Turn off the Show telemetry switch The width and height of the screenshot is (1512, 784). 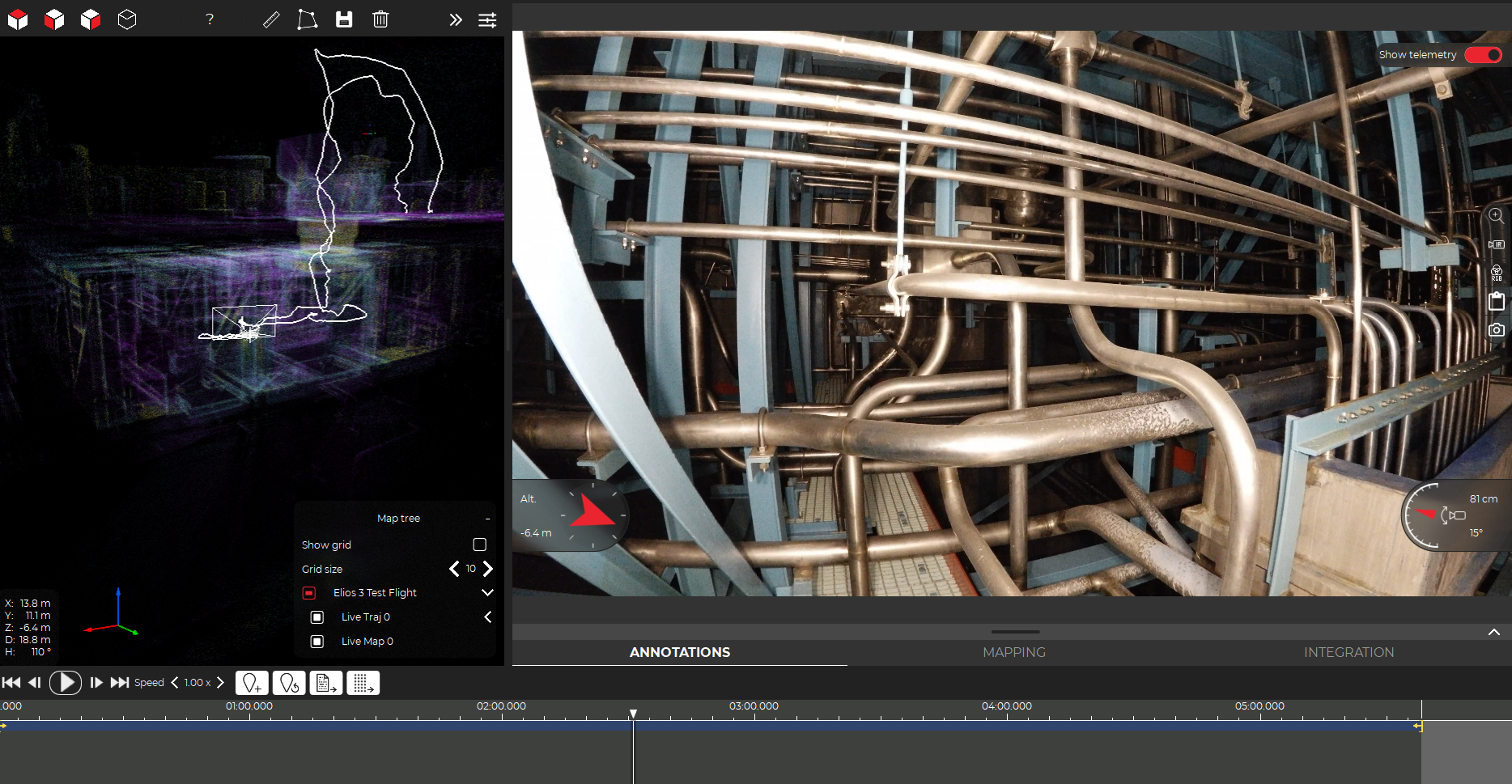coord(1483,55)
